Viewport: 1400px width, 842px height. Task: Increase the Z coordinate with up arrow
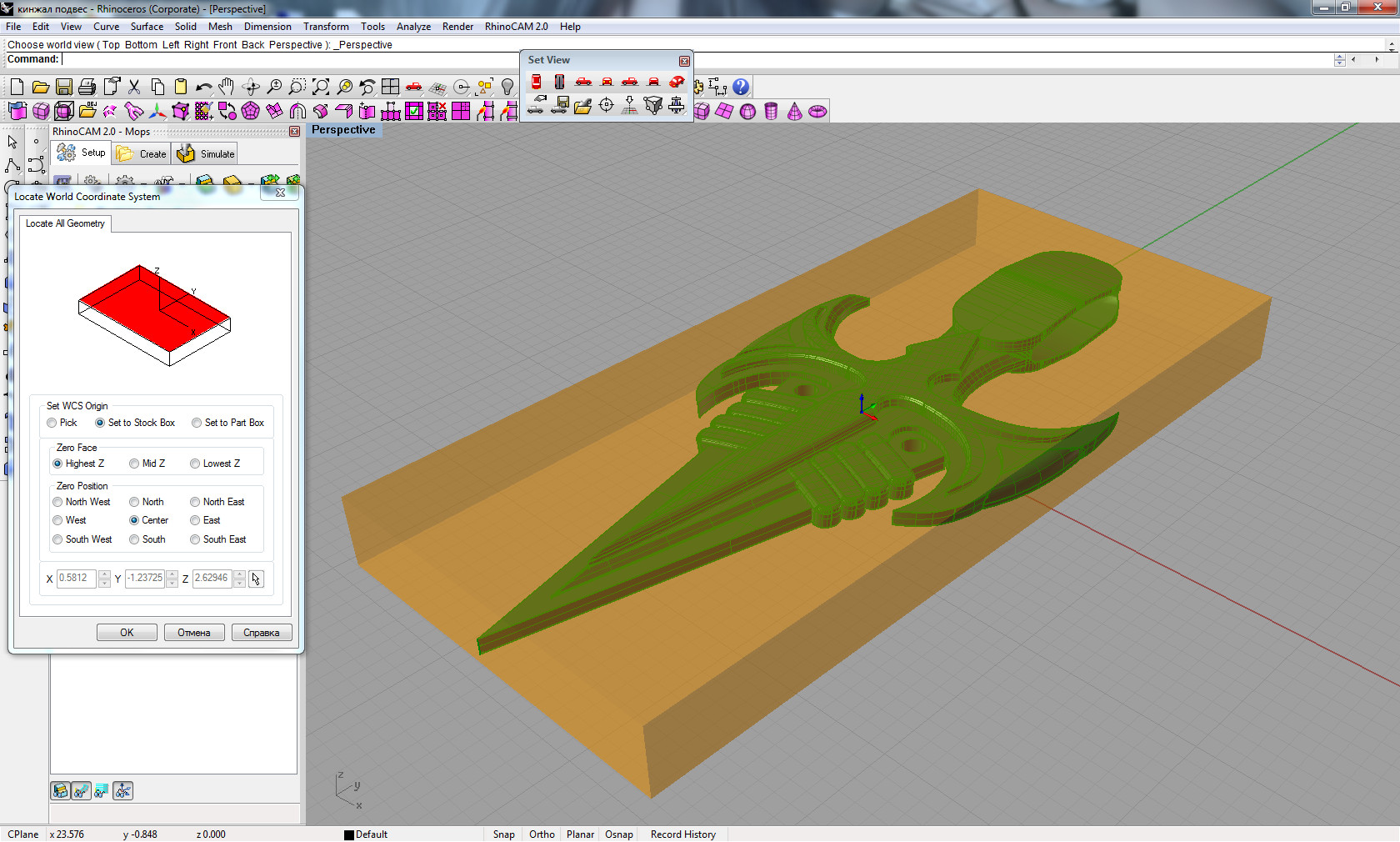[x=239, y=574]
